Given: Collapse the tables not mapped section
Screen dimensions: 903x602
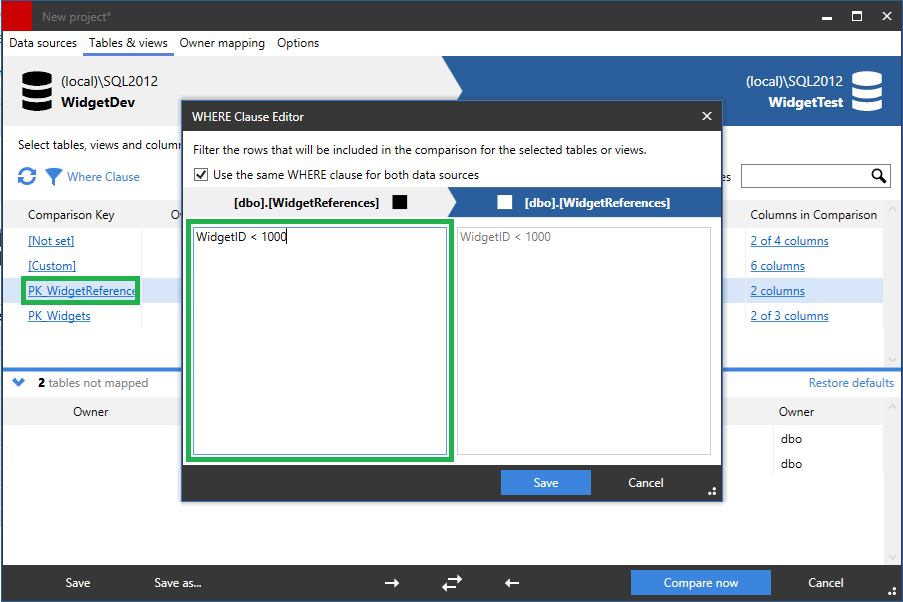Looking at the screenshot, I should [19, 383].
